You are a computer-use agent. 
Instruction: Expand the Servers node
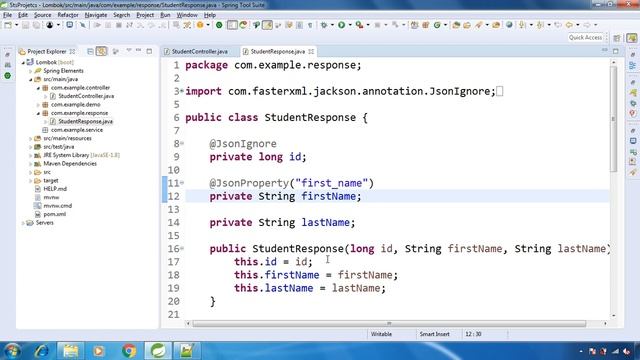click(x=23, y=223)
